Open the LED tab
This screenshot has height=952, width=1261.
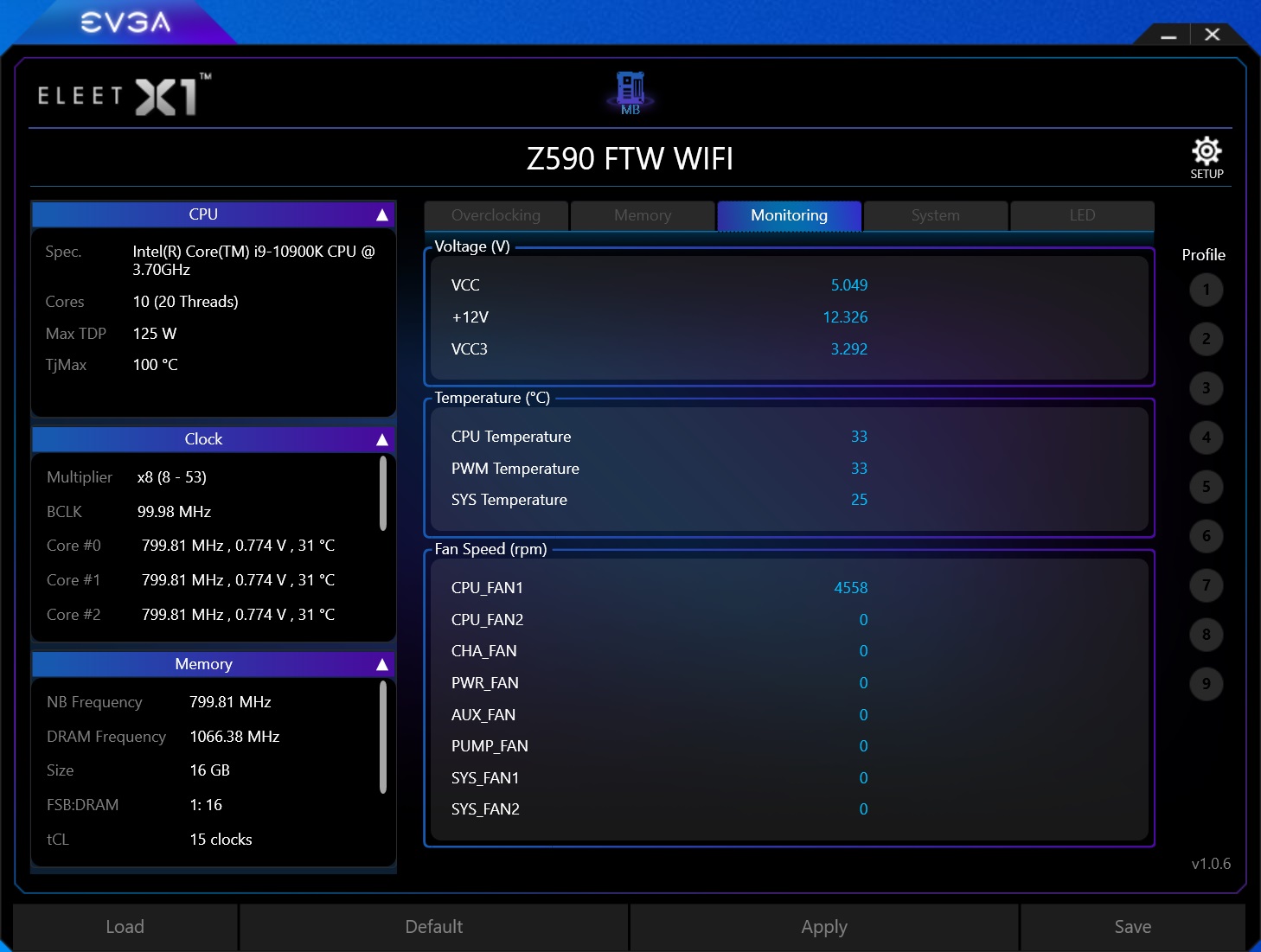pyautogui.click(x=1082, y=215)
